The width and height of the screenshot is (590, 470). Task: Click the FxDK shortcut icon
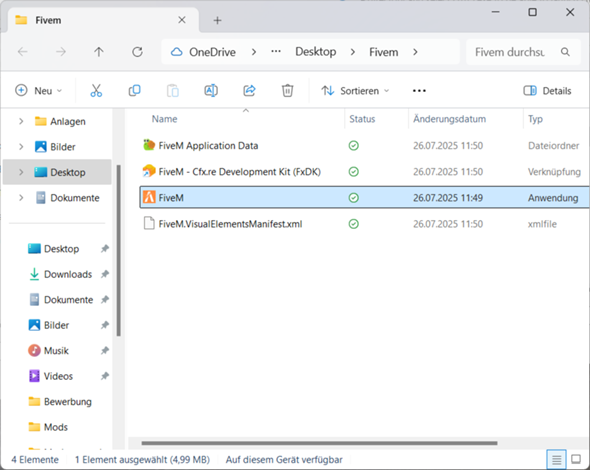(149, 171)
